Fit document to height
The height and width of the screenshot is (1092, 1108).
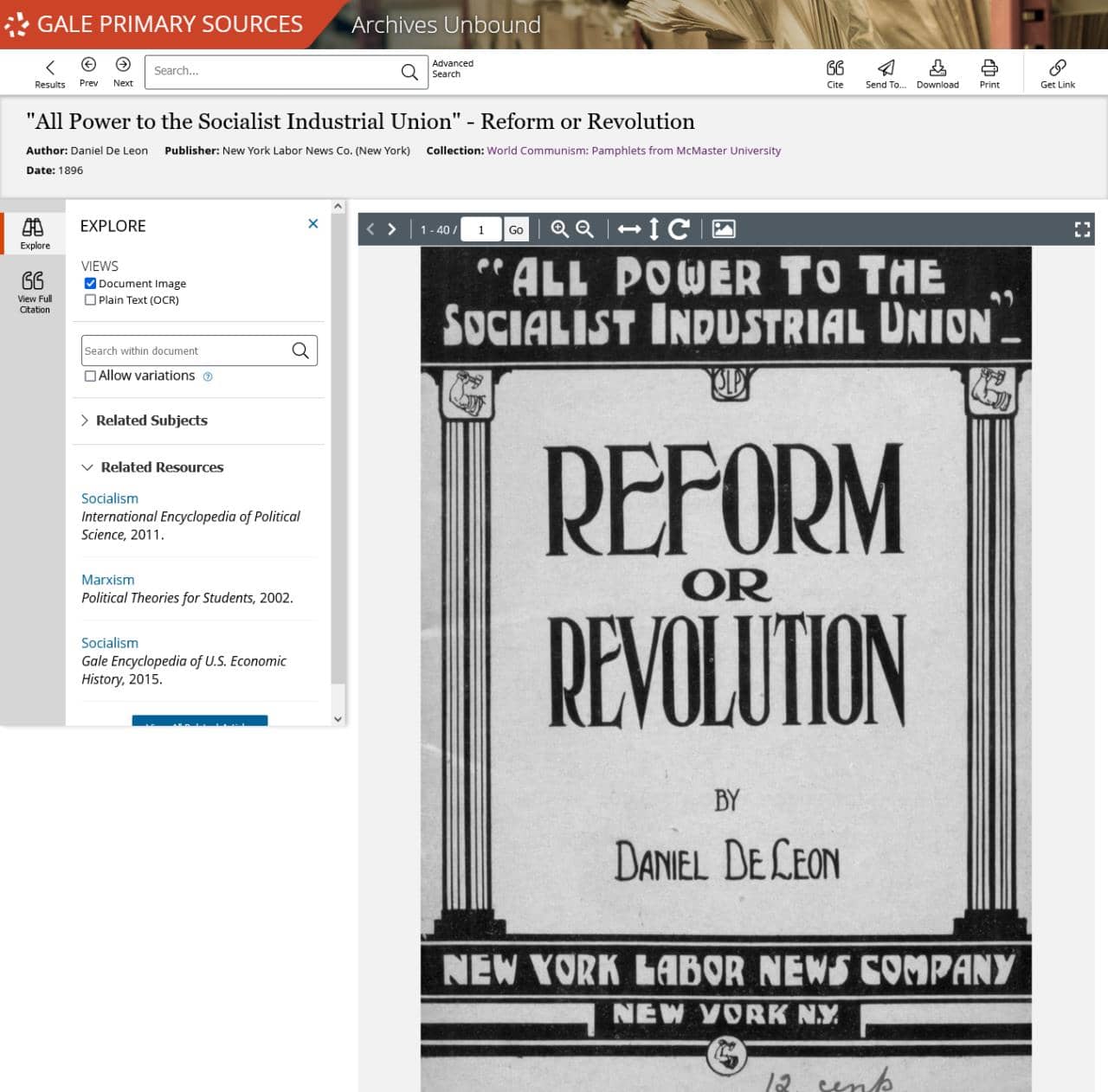pyautogui.click(x=654, y=229)
